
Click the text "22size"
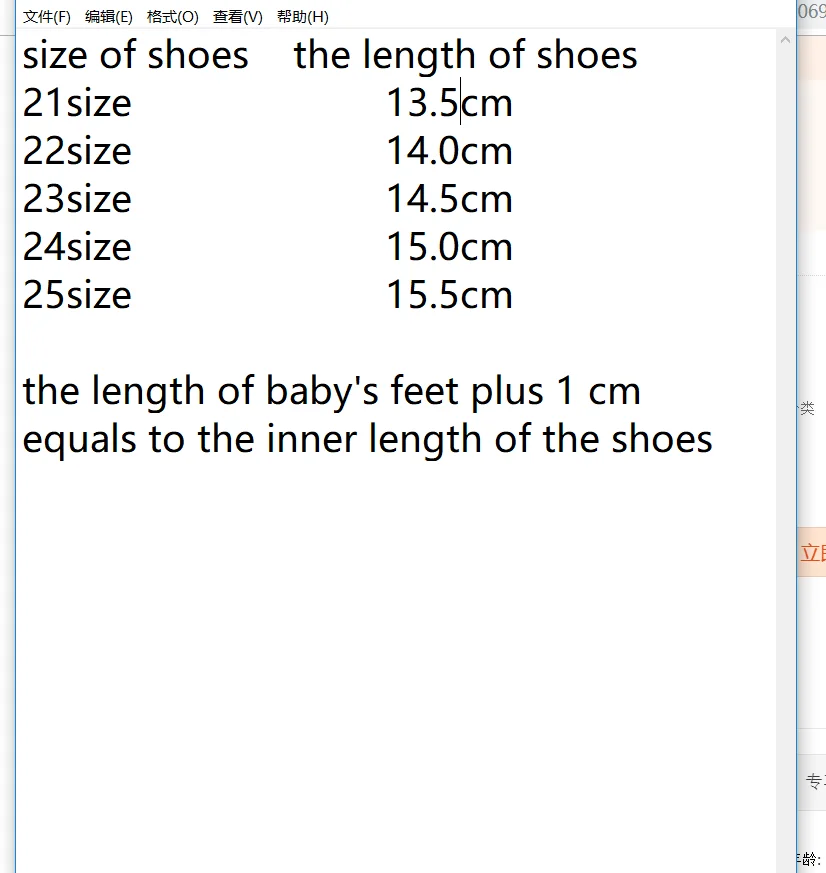point(77,151)
